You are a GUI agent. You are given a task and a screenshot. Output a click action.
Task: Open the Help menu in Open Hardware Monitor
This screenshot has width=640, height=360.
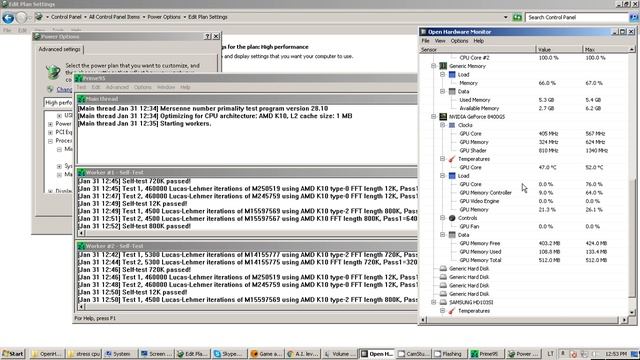[x=478, y=41]
